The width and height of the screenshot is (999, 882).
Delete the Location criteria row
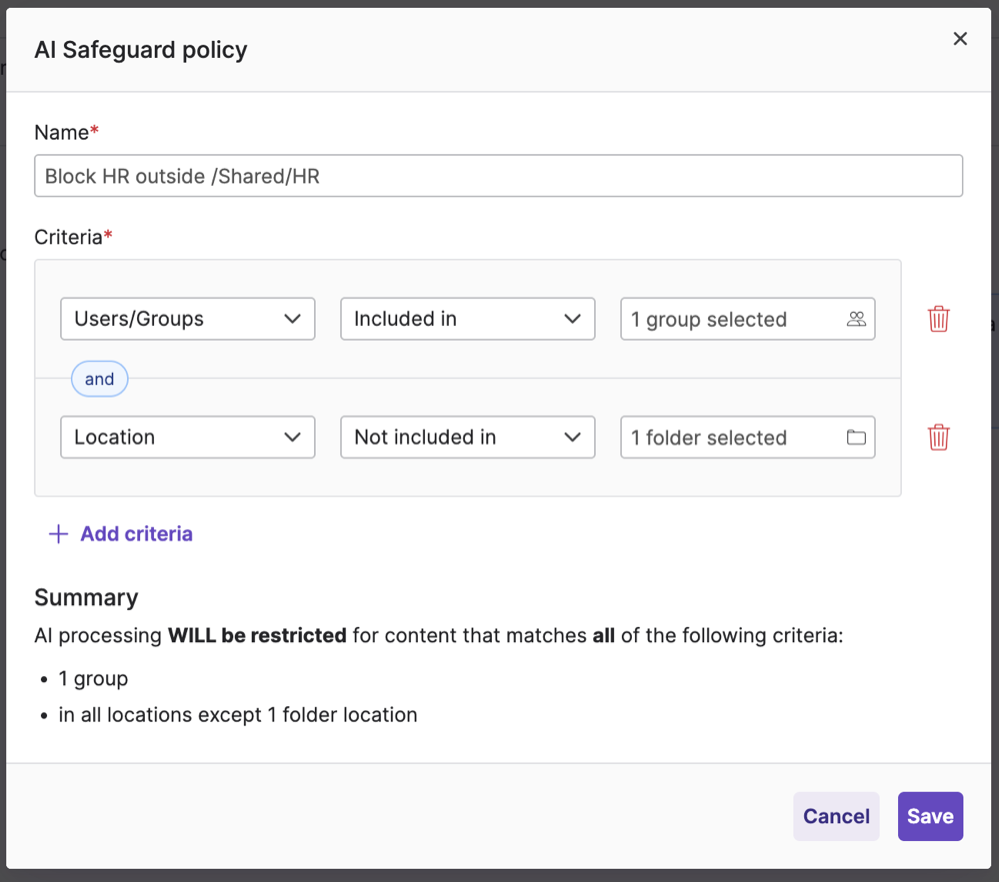(938, 437)
